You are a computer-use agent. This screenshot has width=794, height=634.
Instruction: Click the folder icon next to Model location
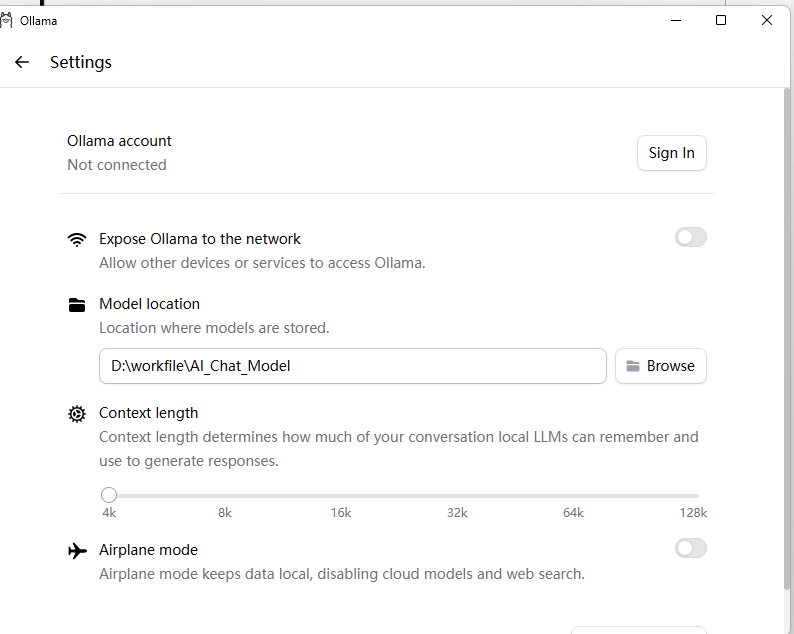pyautogui.click(x=77, y=305)
